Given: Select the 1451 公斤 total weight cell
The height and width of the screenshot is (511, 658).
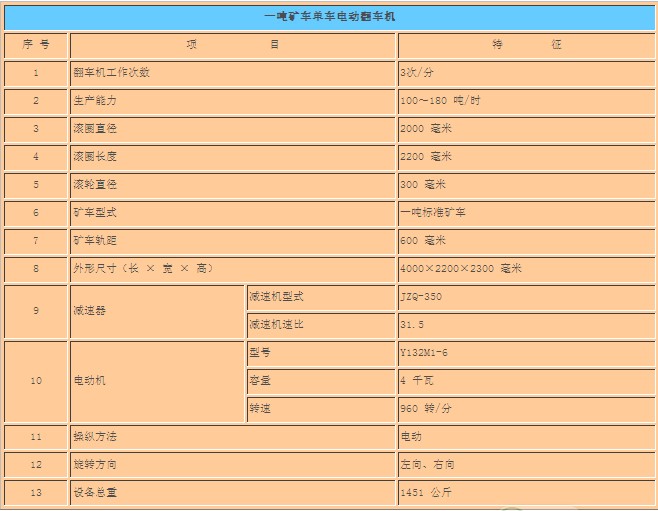Looking at the screenshot, I should (x=424, y=493).
